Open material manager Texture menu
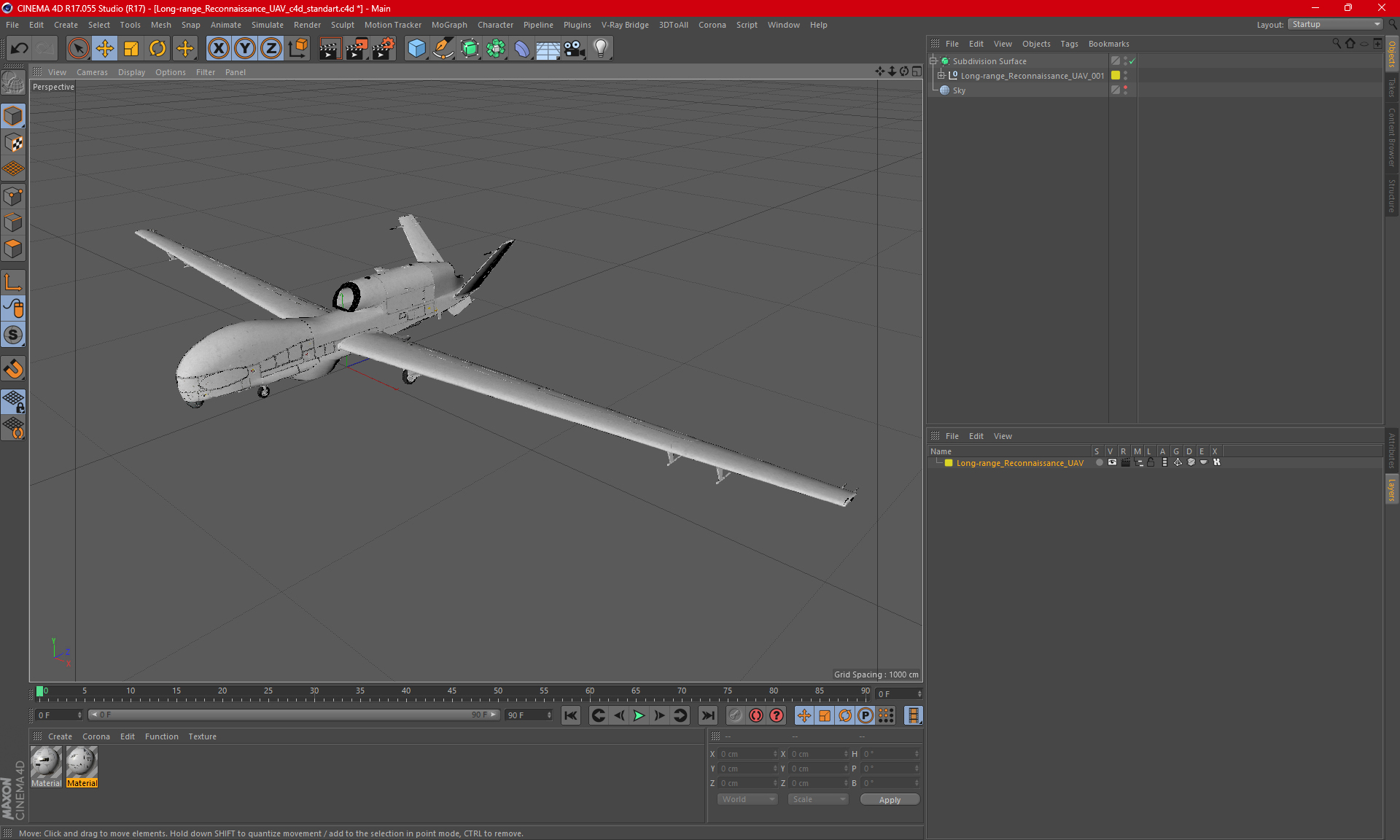This screenshot has height=840, width=1400. (x=202, y=736)
